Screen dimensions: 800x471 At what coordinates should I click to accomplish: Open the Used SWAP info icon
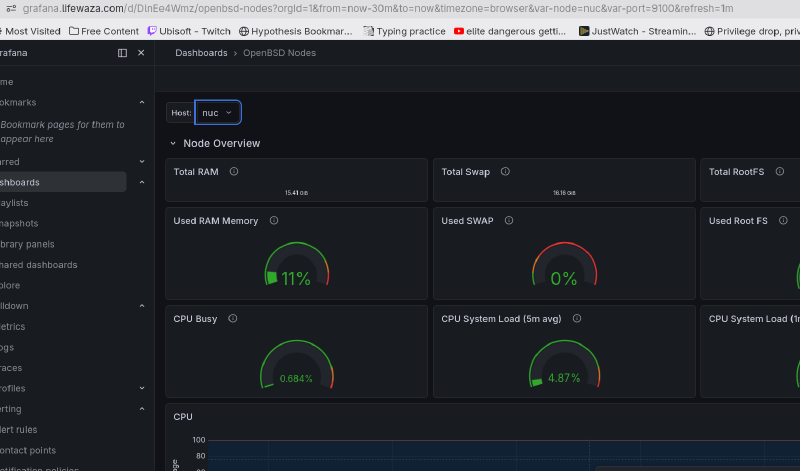(509, 220)
